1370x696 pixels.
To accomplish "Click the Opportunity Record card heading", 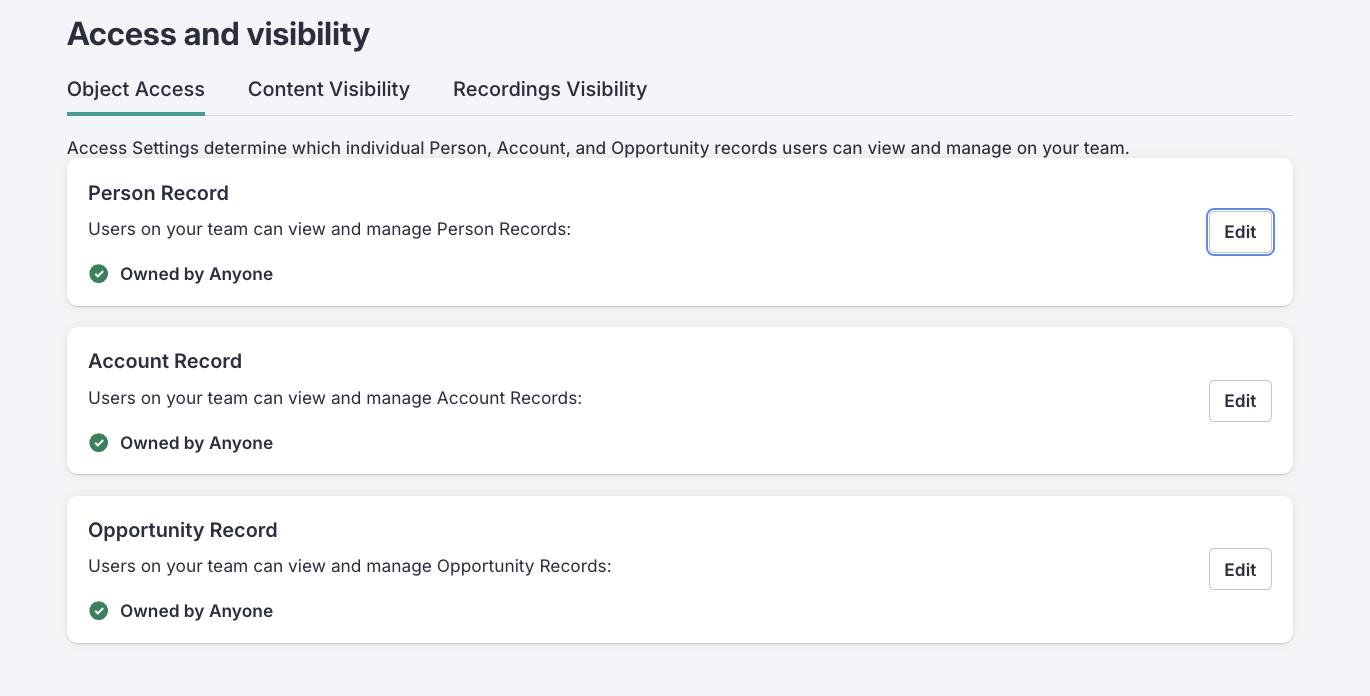I will tap(182, 530).
